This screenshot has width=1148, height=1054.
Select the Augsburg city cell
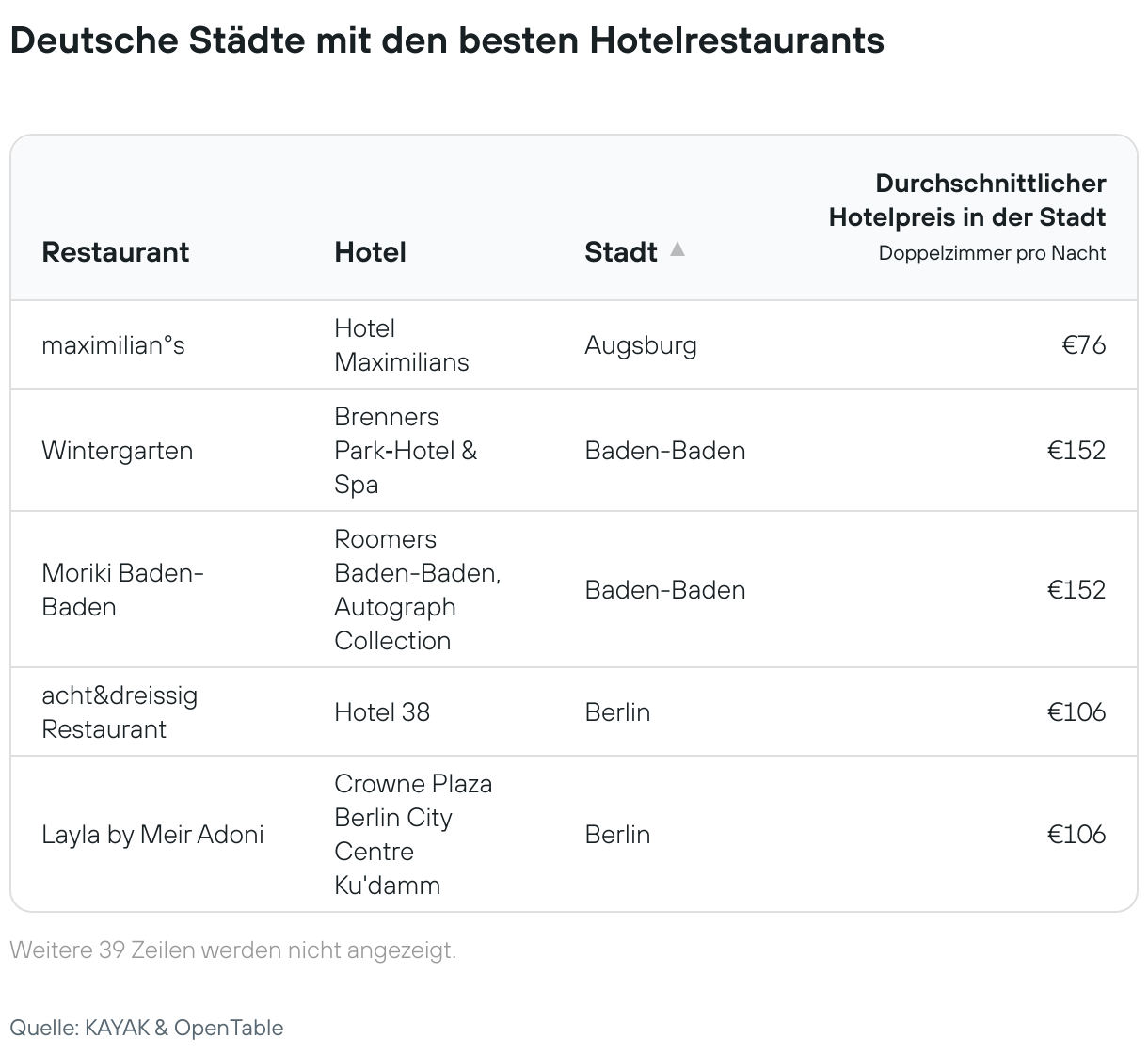(x=641, y=345)
